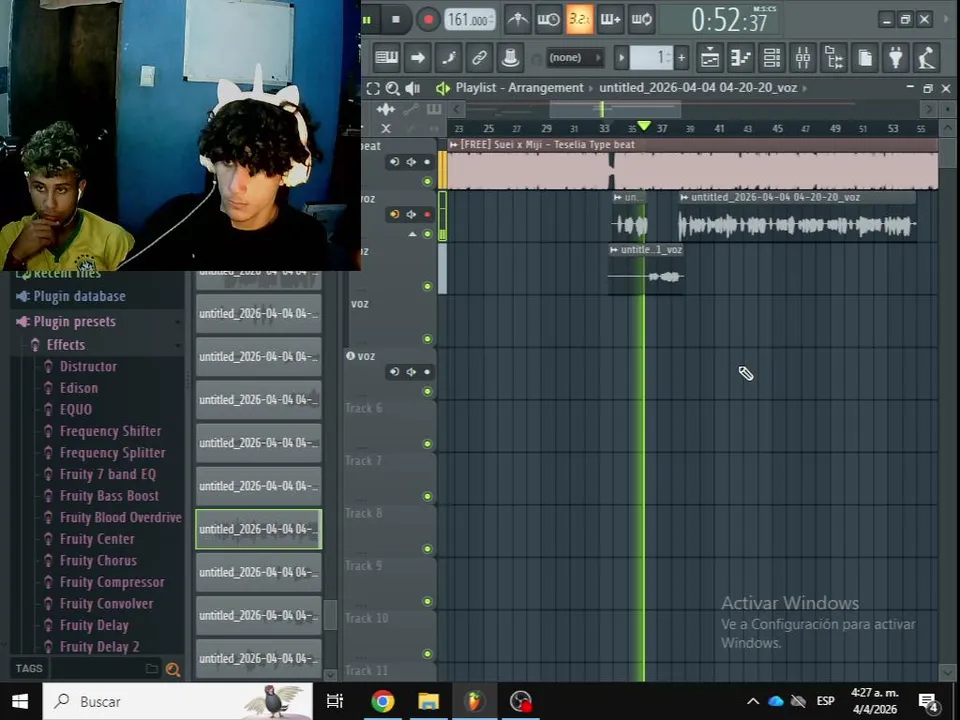Open the playlist view icon
This screenshot has height=720, width=960.
pyautogui.click(x=710, y=58)
